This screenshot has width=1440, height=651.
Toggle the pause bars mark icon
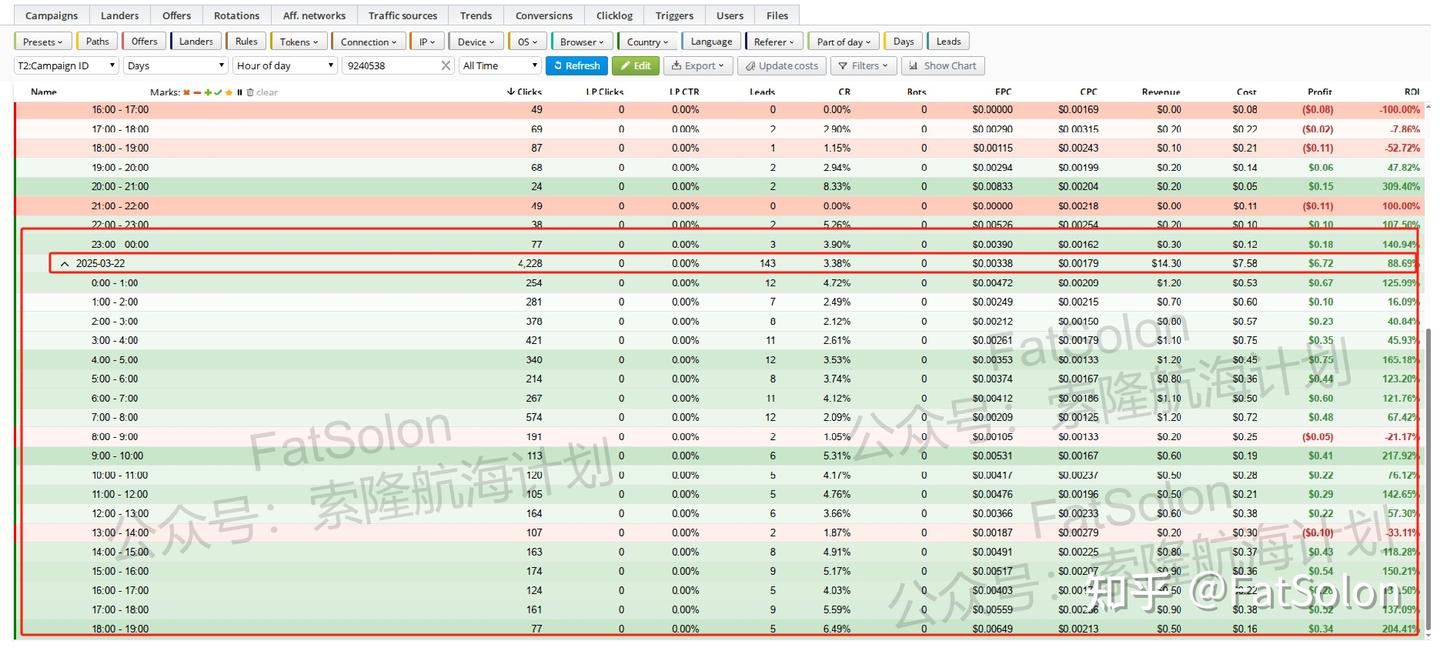pos(239,91)
